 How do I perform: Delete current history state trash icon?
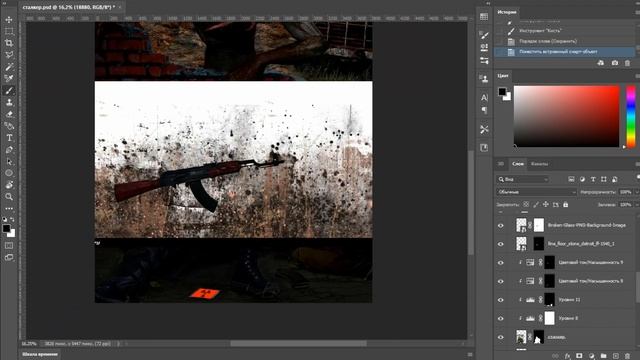tap(627, 63)
